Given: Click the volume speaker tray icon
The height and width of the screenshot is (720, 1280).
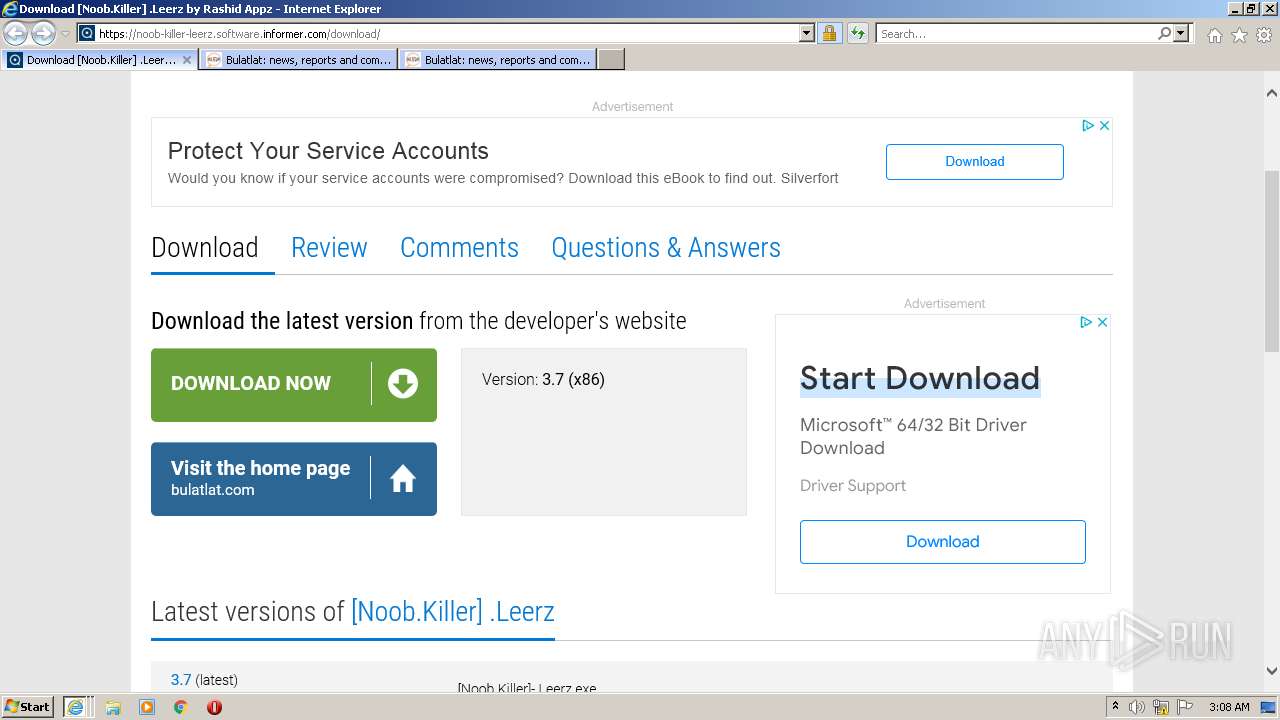Looking at the screenshot, I should pos(1137,707).
